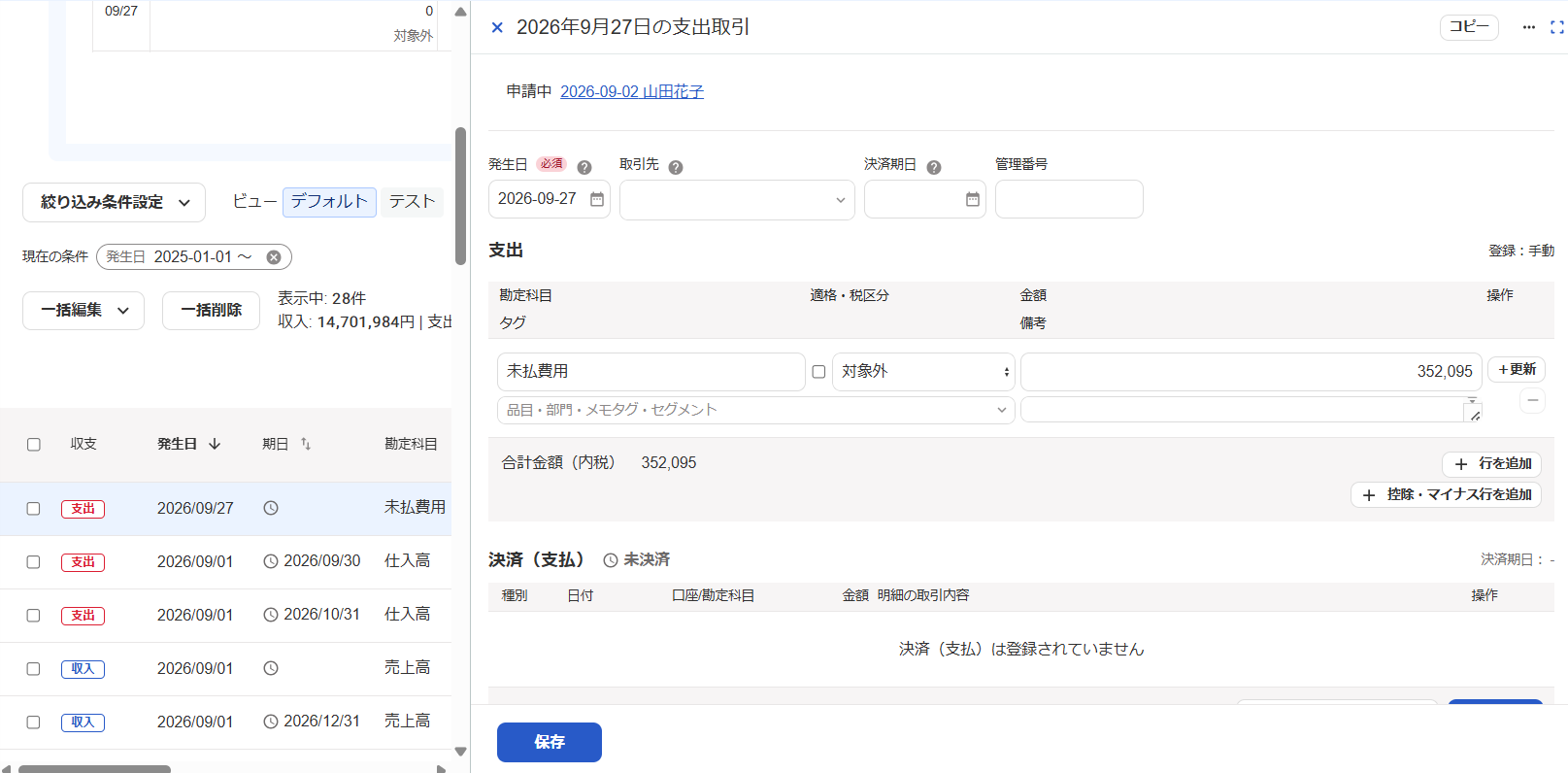Switch to デフォルト view
The height and width of the screenshot is (773, 1568).
[x=329, y=202]
